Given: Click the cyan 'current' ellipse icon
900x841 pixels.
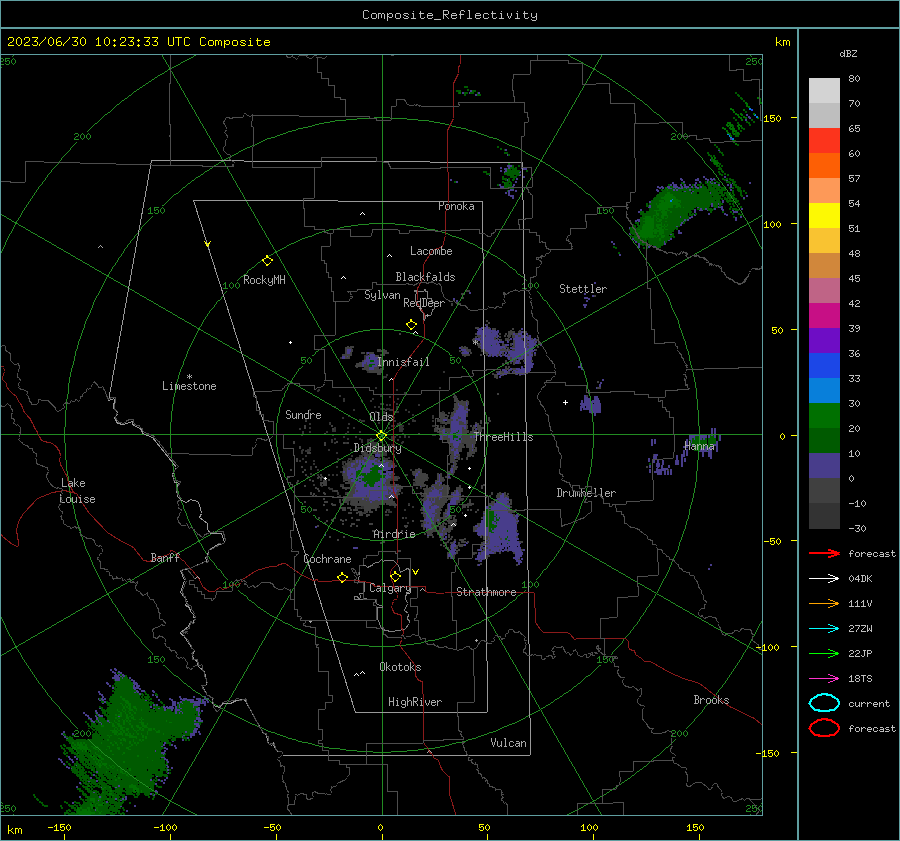Looking at the screenshot, I should click(824, 703).
